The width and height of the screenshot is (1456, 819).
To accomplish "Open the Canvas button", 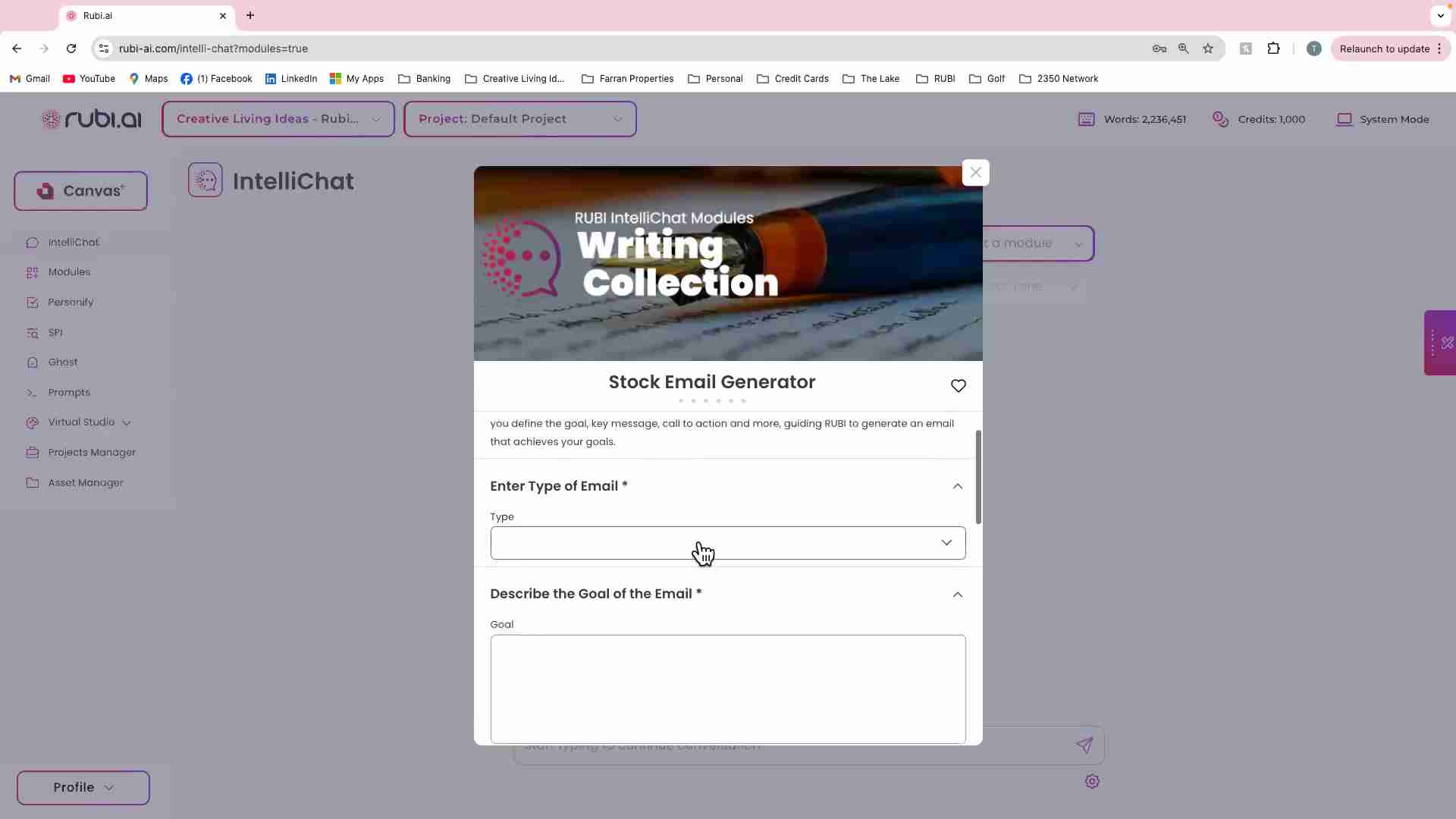I will 80,191.
